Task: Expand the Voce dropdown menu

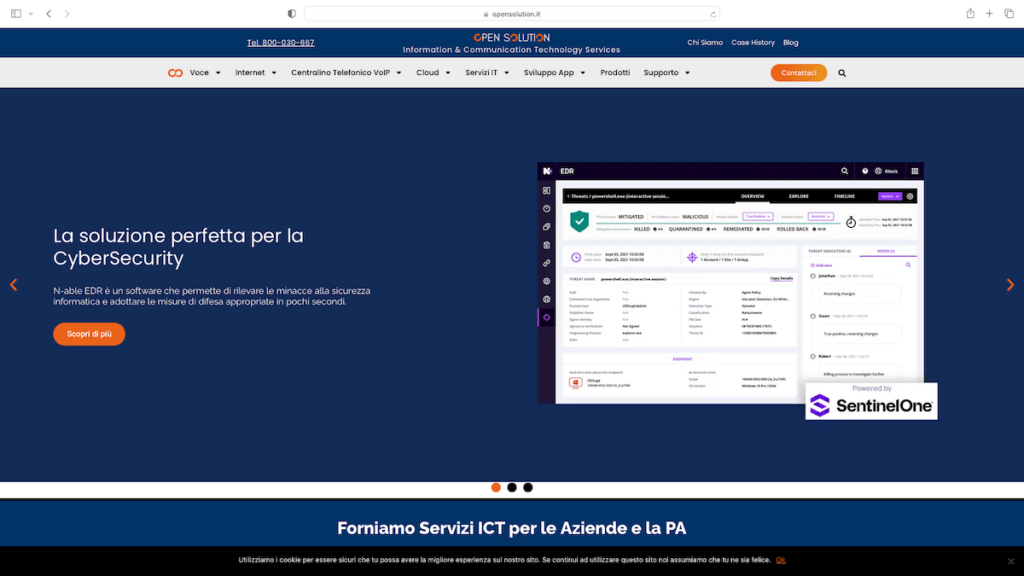Action: click(x=205, y=73)
